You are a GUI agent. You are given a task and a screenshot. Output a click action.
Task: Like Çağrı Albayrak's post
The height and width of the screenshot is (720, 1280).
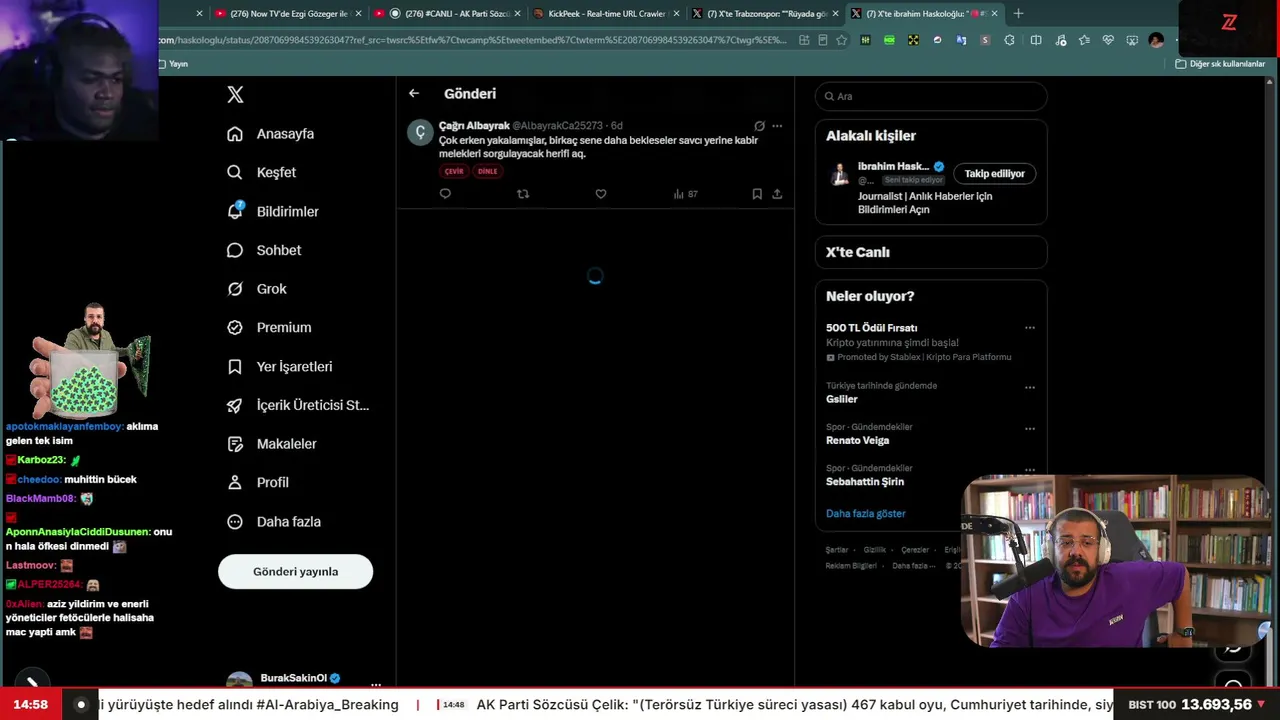point(601,194)
